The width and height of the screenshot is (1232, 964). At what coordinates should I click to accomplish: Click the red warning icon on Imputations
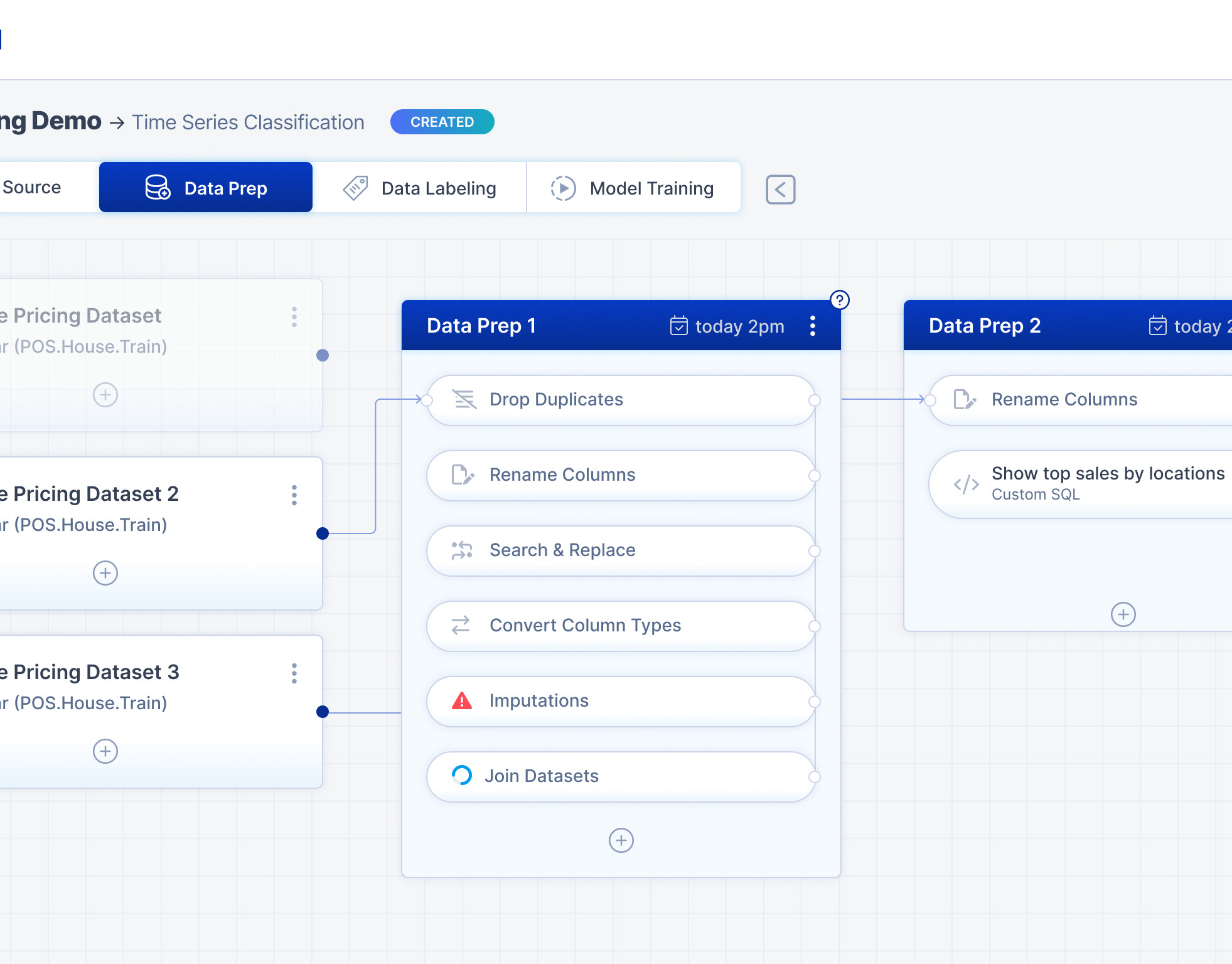(462, 700)
